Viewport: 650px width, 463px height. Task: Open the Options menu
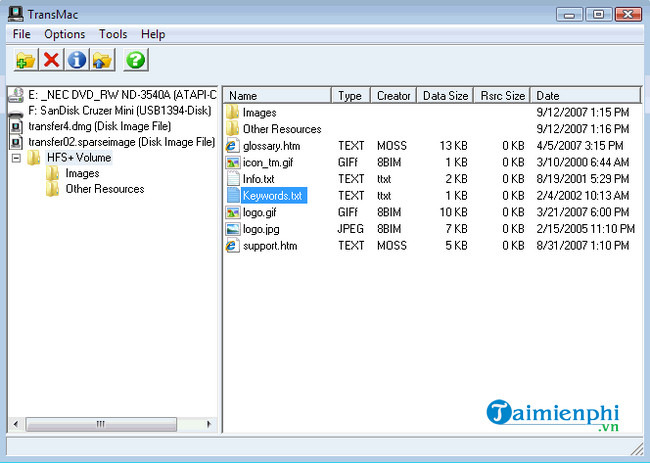65,34
